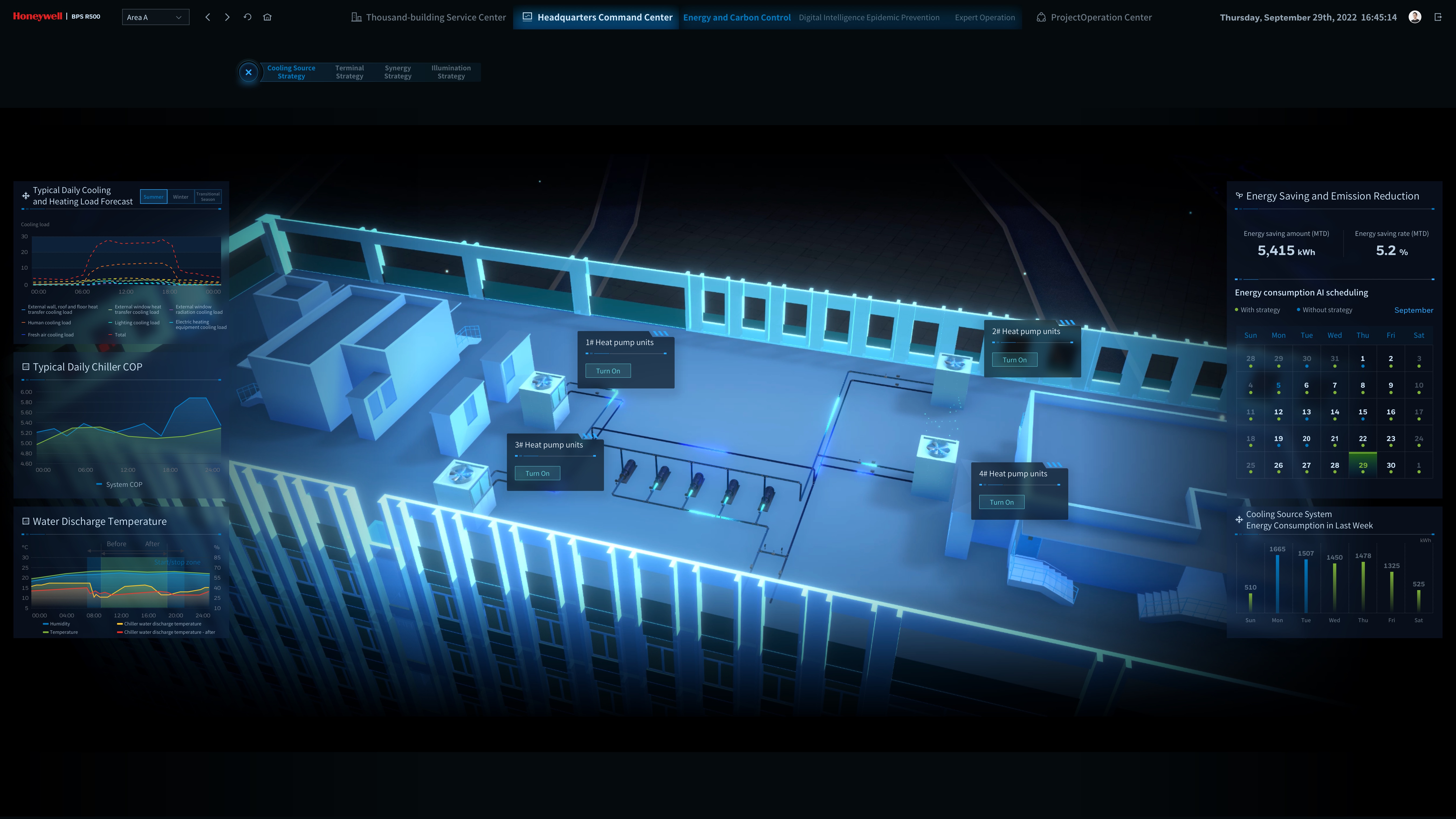This screenshot has height=819, width=1456.
Task: Open the September month selector
Action: click(x=1414, y=310)
